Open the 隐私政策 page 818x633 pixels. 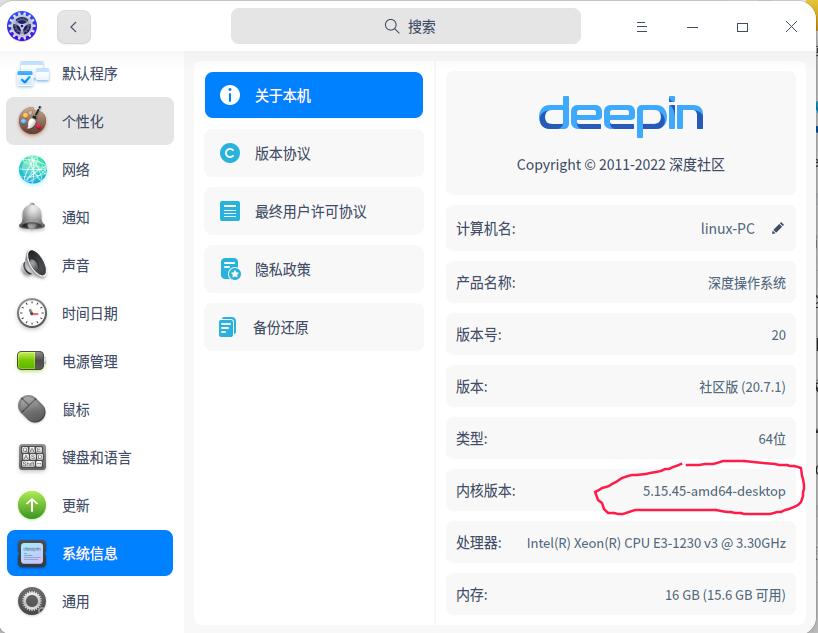[x=313, y=269]
